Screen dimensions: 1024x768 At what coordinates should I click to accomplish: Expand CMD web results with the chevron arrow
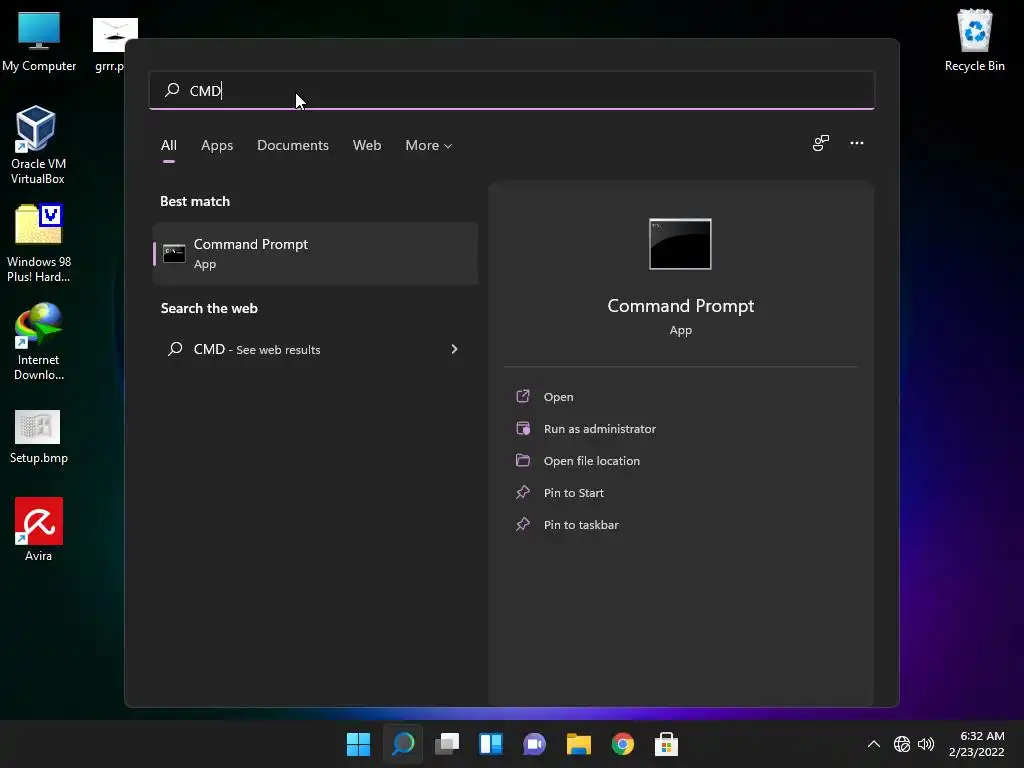pyautogui.click(x=455, y=349)
